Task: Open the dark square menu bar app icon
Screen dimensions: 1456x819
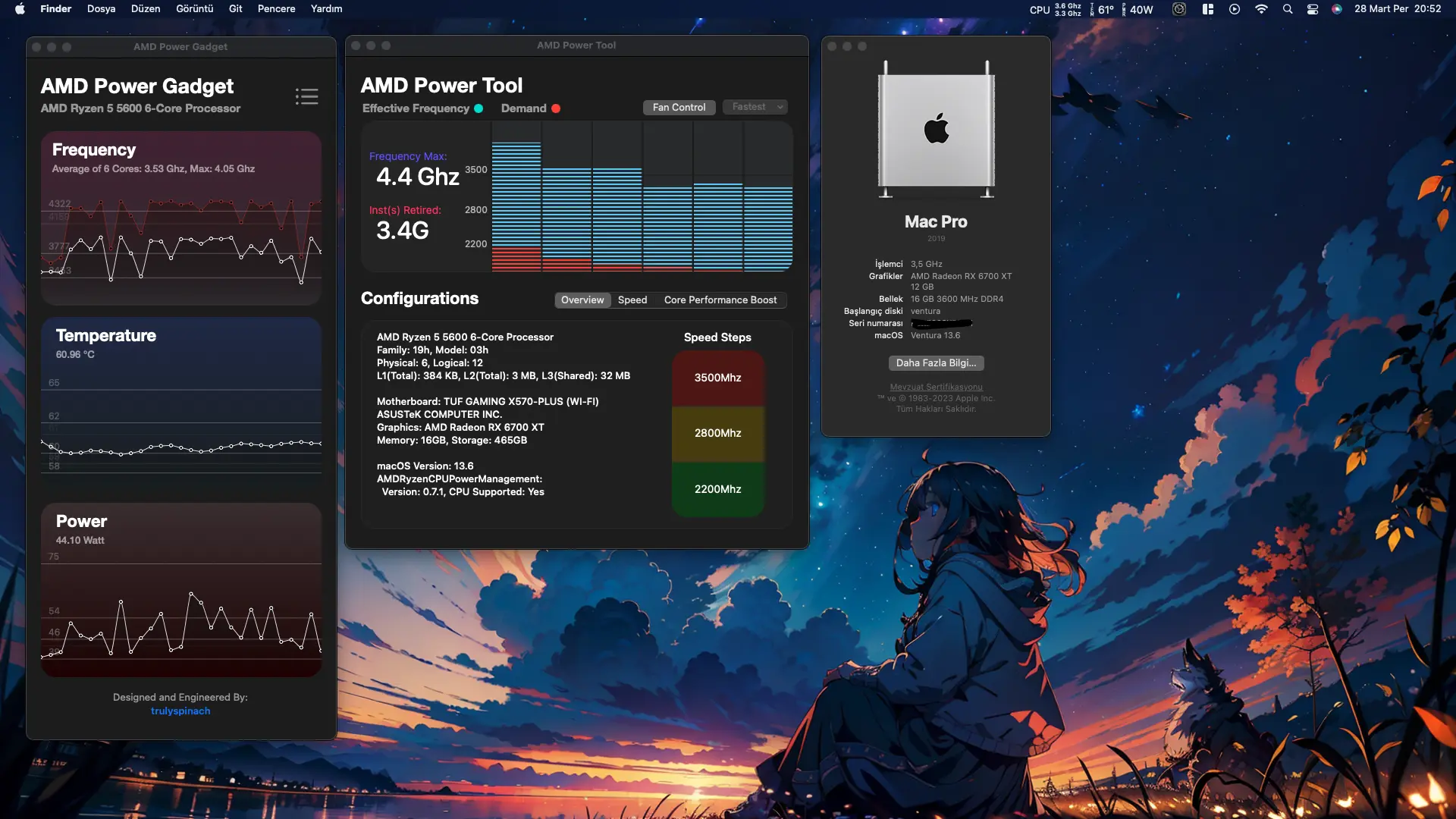Action: click(1179, 9)
